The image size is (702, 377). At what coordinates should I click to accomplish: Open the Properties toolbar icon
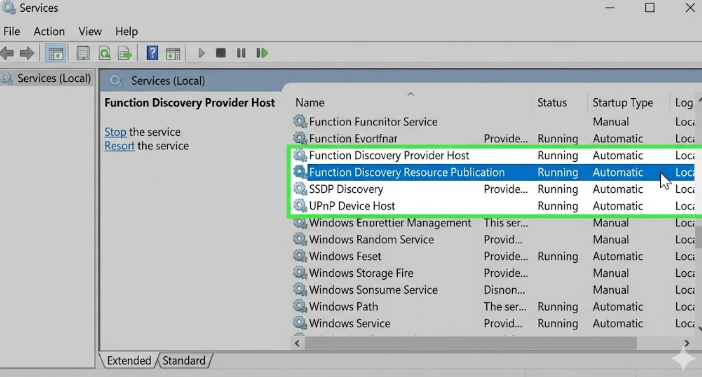(x=83, y=53)
